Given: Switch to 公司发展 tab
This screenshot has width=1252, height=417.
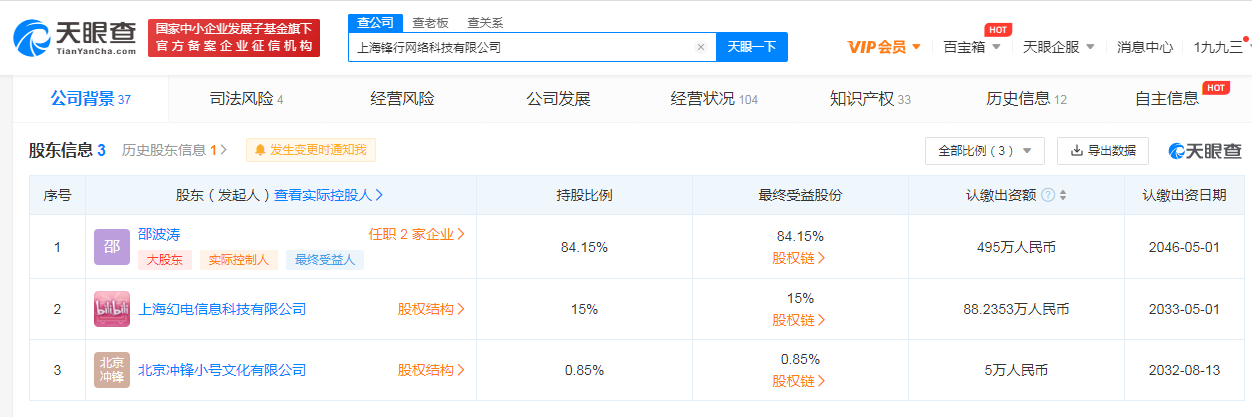Looking at the screenshot, I should [x=559, y=99].
